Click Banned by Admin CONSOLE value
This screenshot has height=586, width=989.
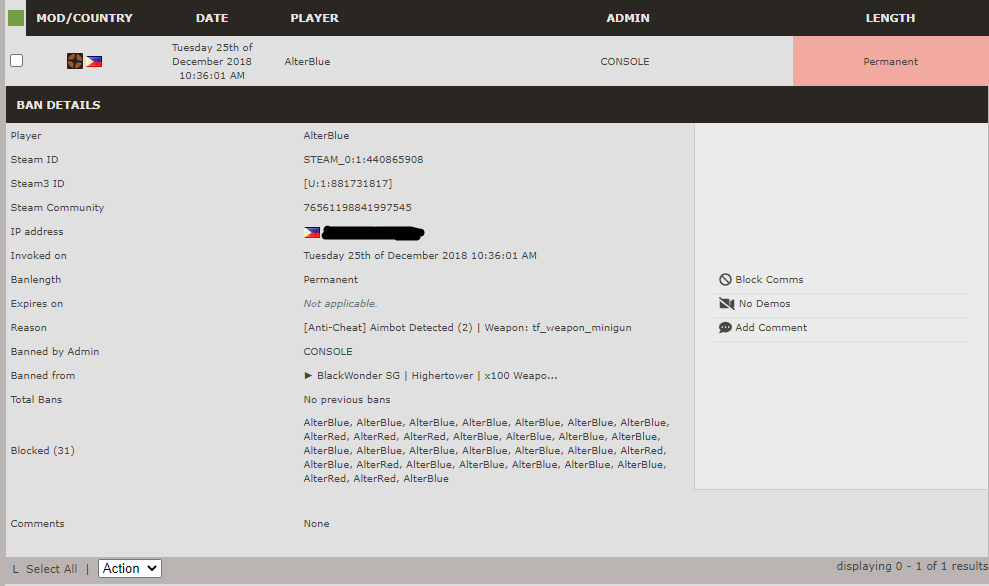(328, 351)
